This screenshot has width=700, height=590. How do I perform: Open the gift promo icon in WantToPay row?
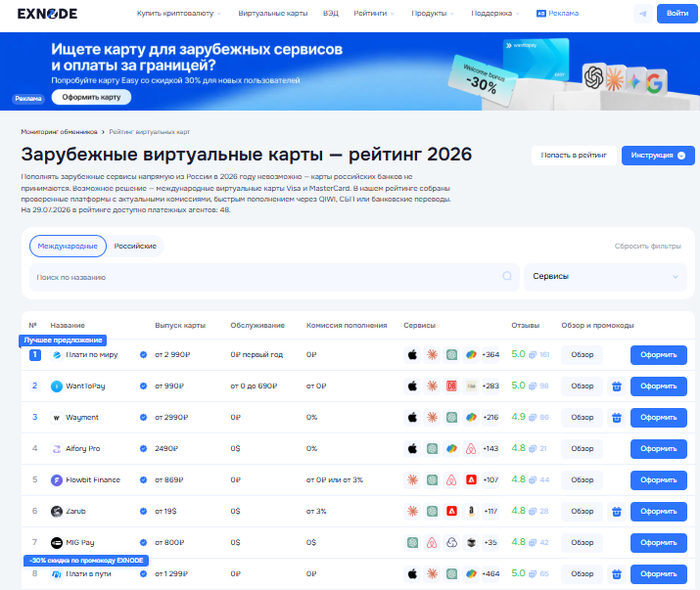617,386
